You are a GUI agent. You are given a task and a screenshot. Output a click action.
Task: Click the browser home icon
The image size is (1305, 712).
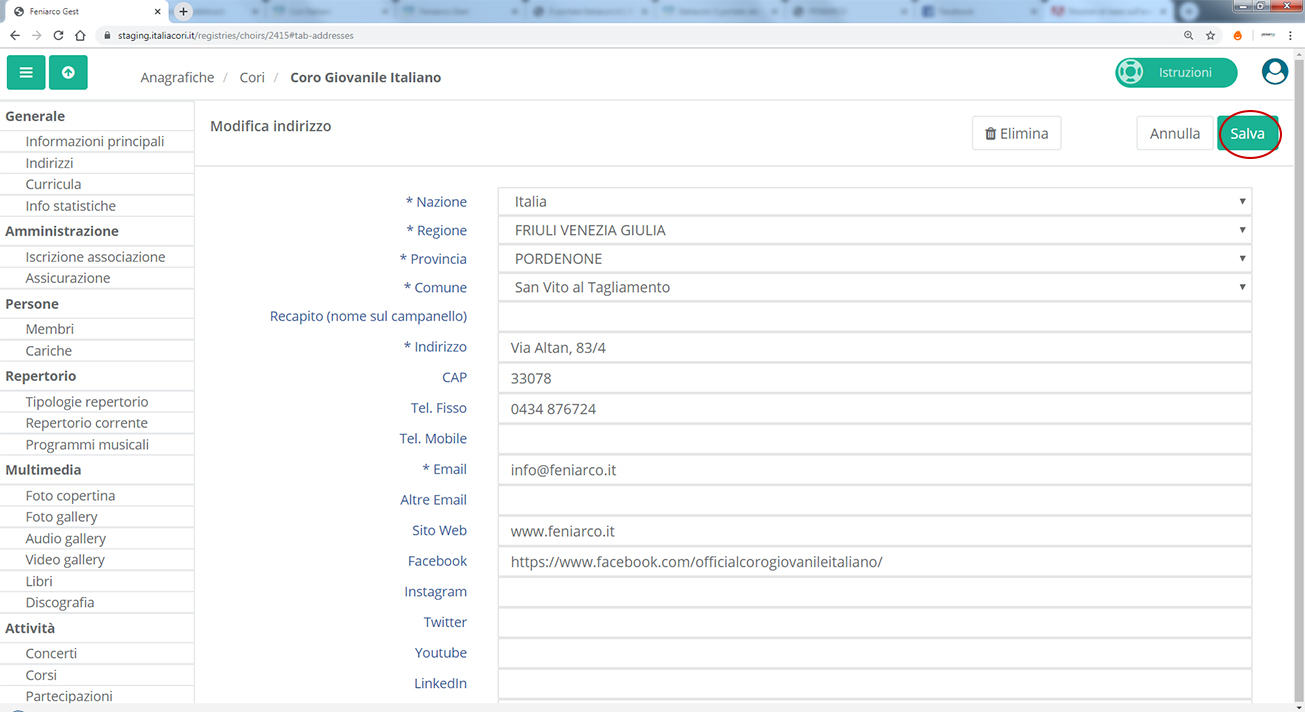(x=80, y=35)
